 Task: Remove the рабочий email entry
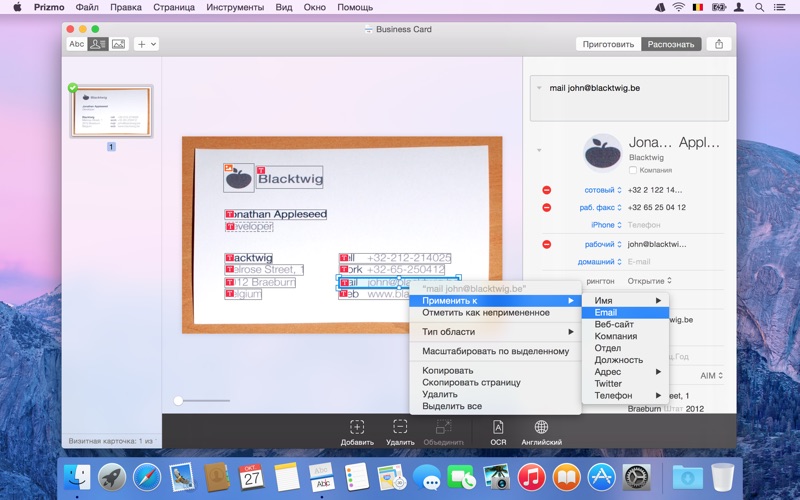[546, 244]
